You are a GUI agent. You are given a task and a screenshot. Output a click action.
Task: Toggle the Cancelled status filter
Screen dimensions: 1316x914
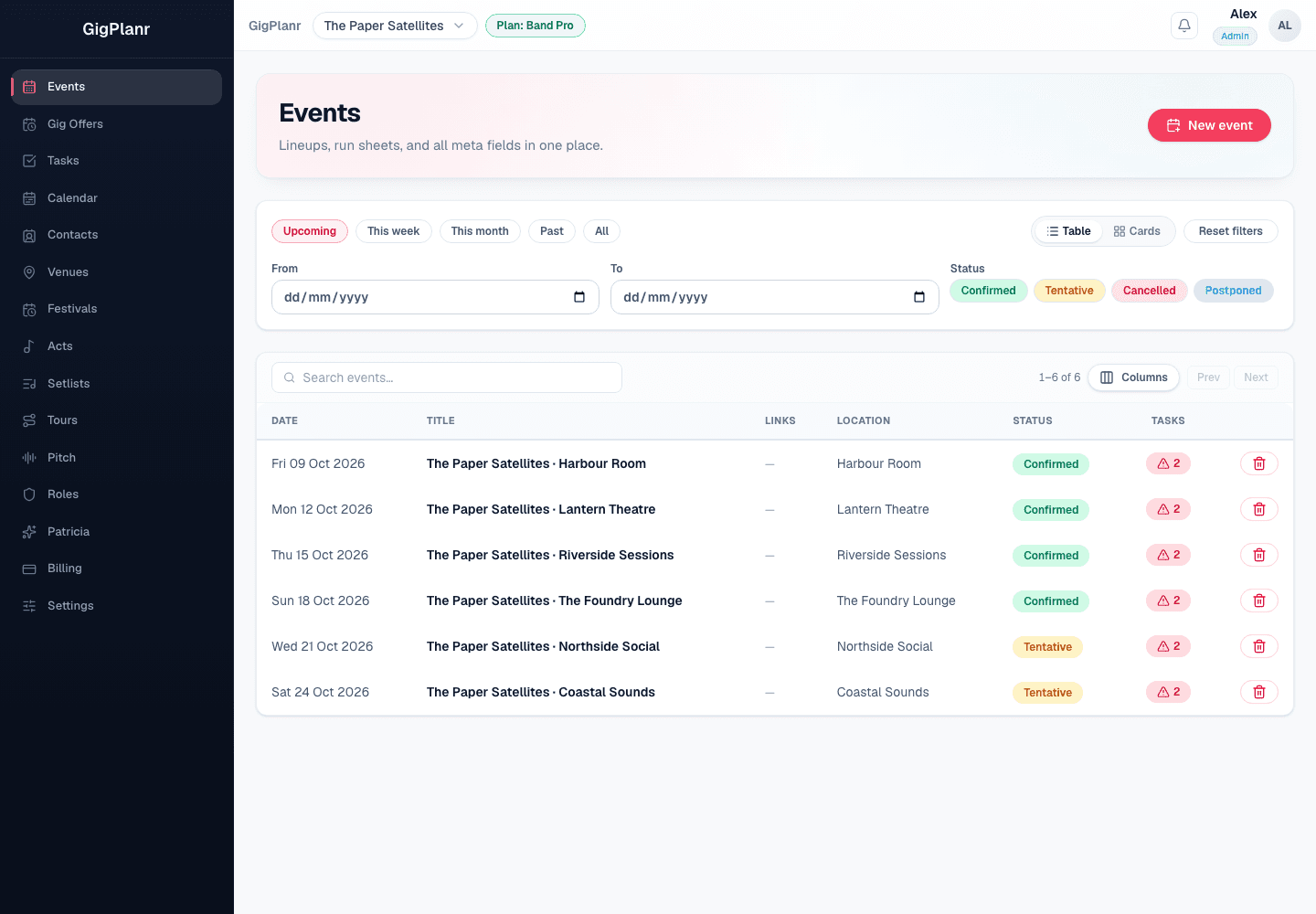(1150, 291)
